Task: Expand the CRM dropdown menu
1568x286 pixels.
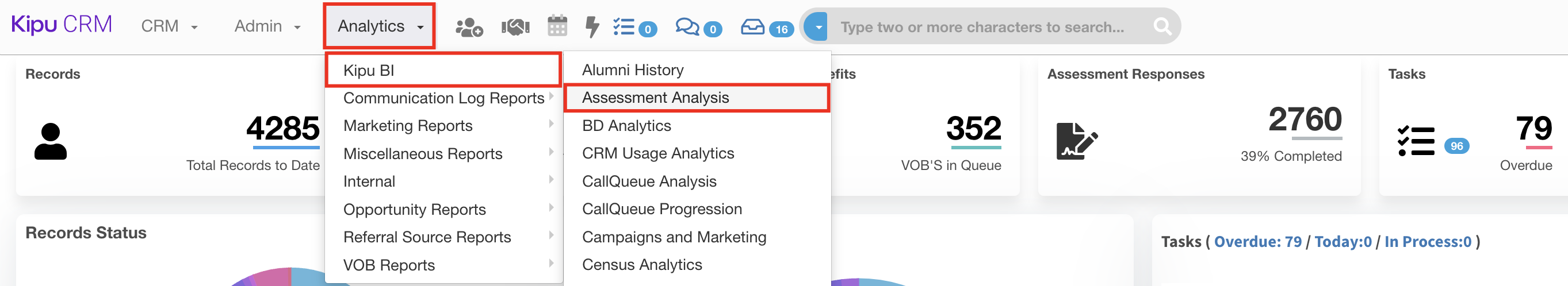Action: click(x=169, y=26)
